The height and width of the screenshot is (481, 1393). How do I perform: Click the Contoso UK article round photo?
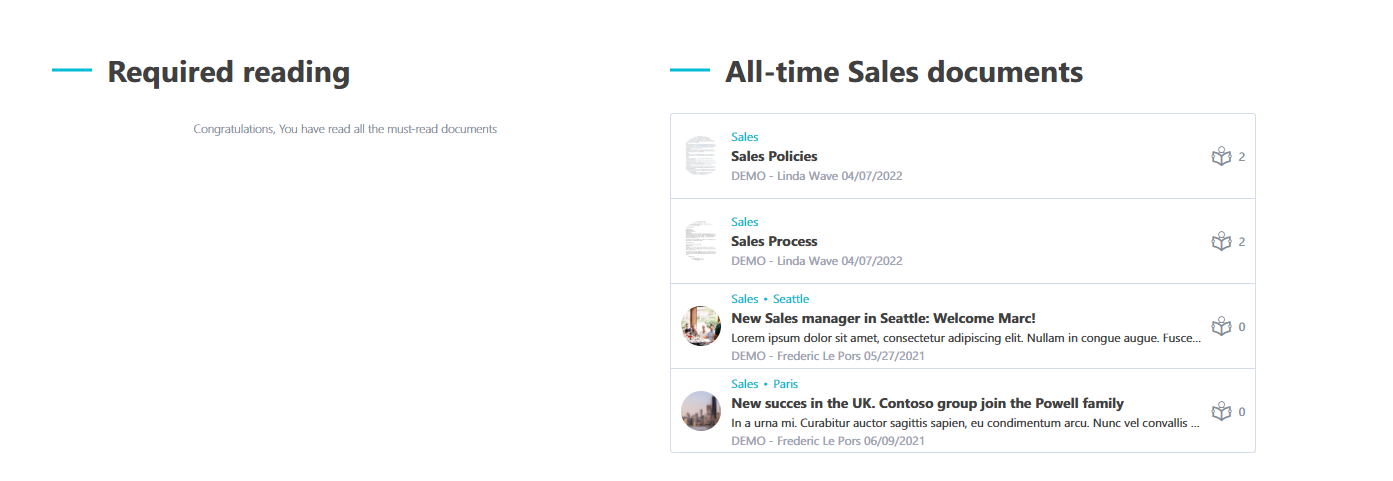pos(701,412)
